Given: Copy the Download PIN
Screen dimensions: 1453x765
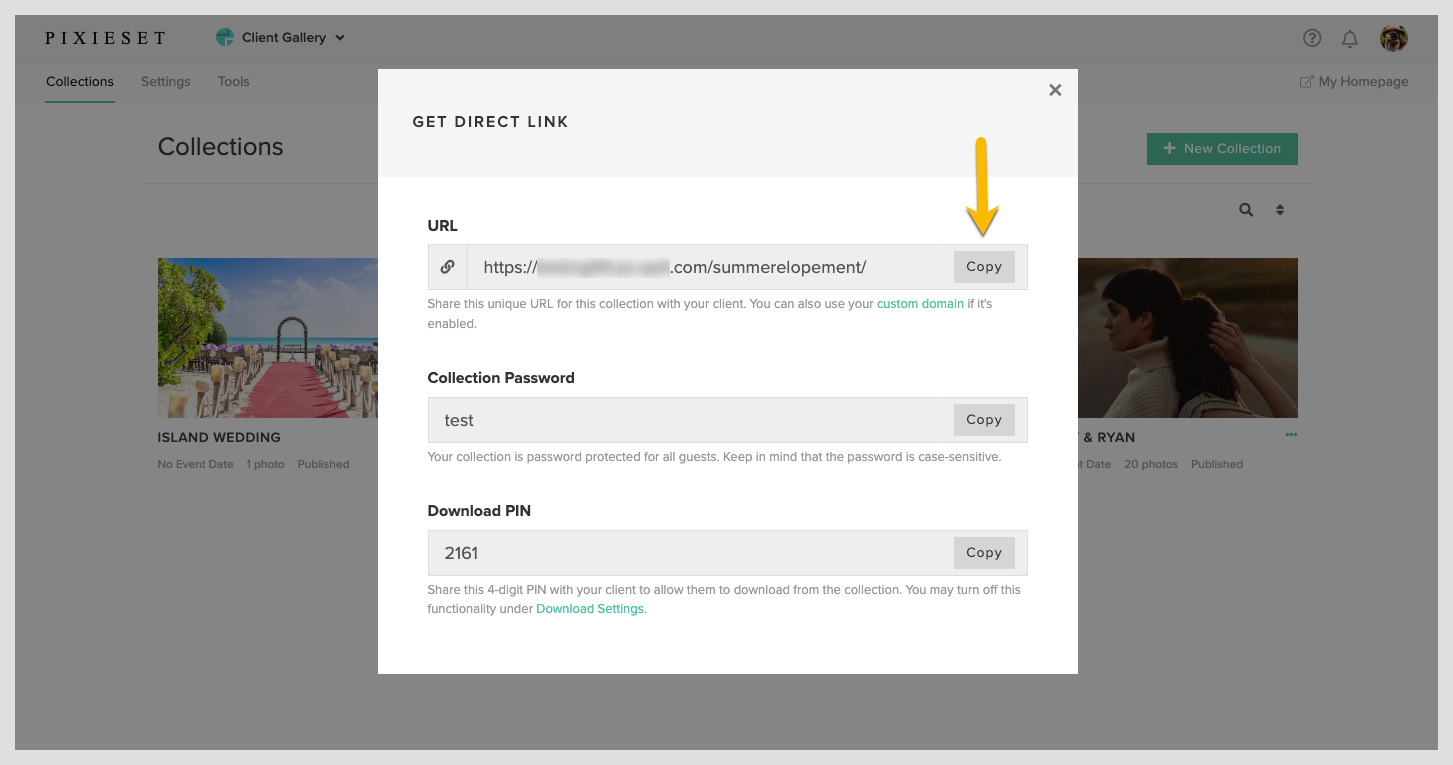Looking at the screenshot, I should coord(983,552).
